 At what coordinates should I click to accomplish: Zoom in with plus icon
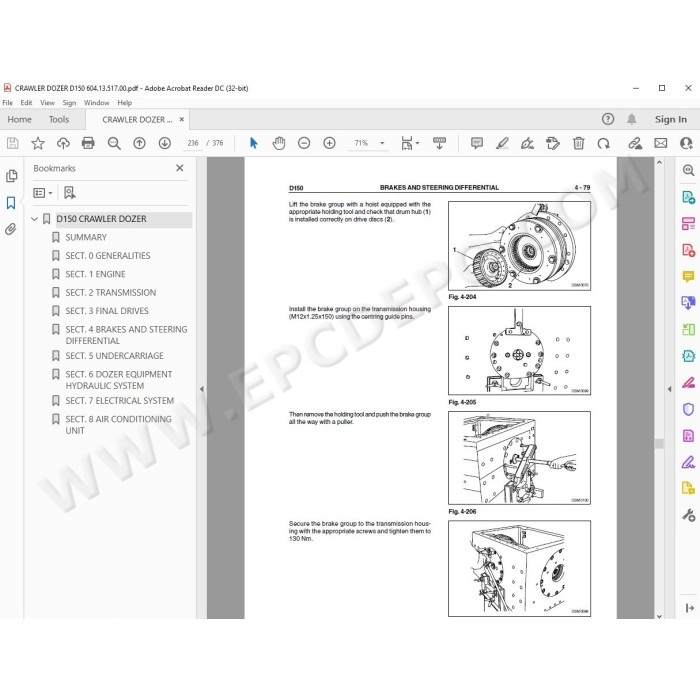[329, 143]
